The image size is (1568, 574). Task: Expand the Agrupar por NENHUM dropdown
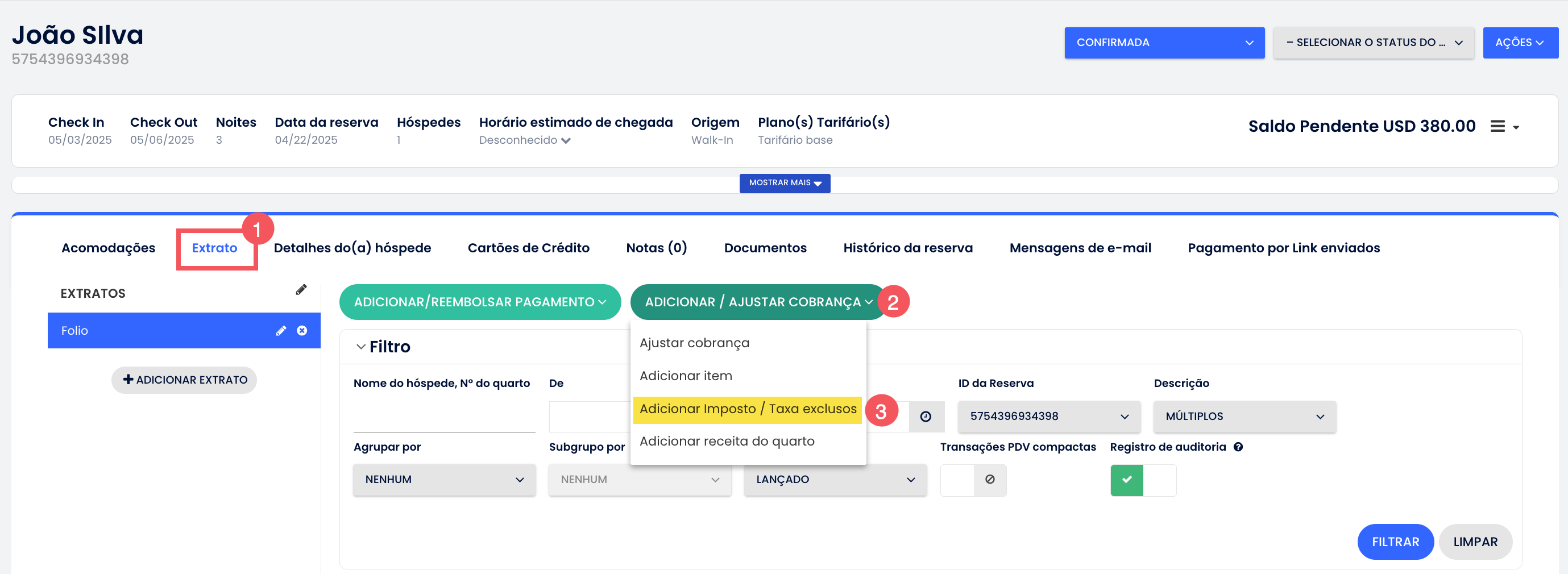coord(444,480)
